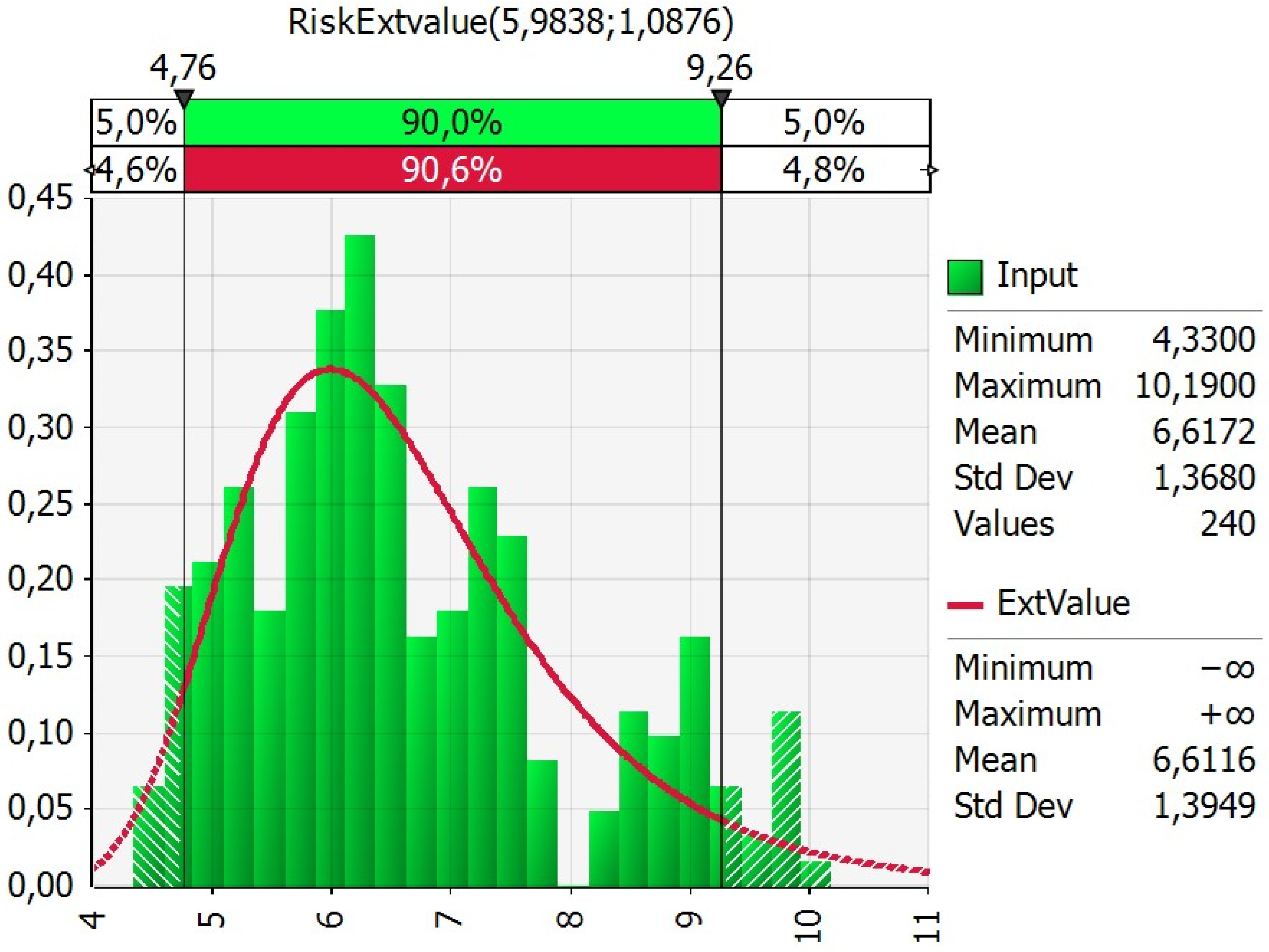The image size is (1269, 952).
Task: Click the small left arrow beside 4,6%
Action: coord(89,170)
